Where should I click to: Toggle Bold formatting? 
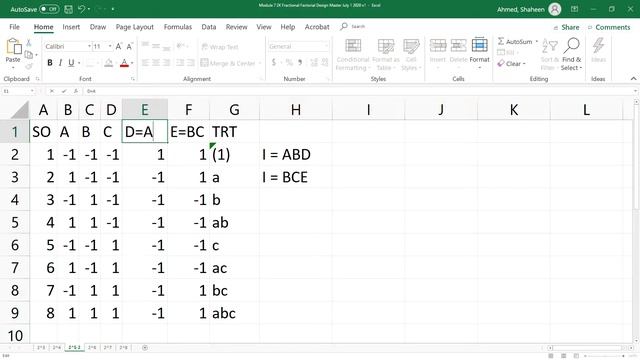(x=50, y=63)
